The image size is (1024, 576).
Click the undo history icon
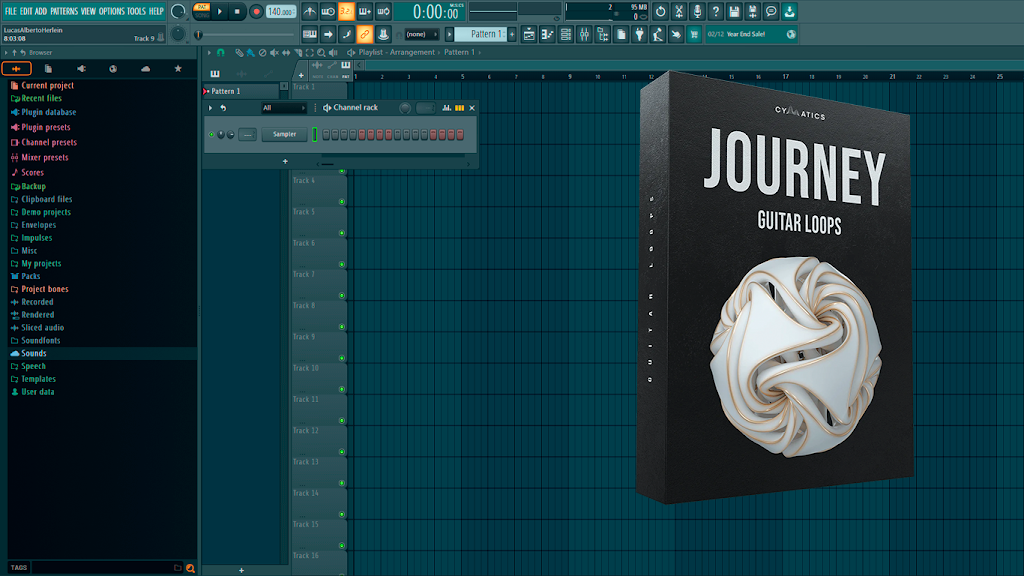[x=660, y=11]
